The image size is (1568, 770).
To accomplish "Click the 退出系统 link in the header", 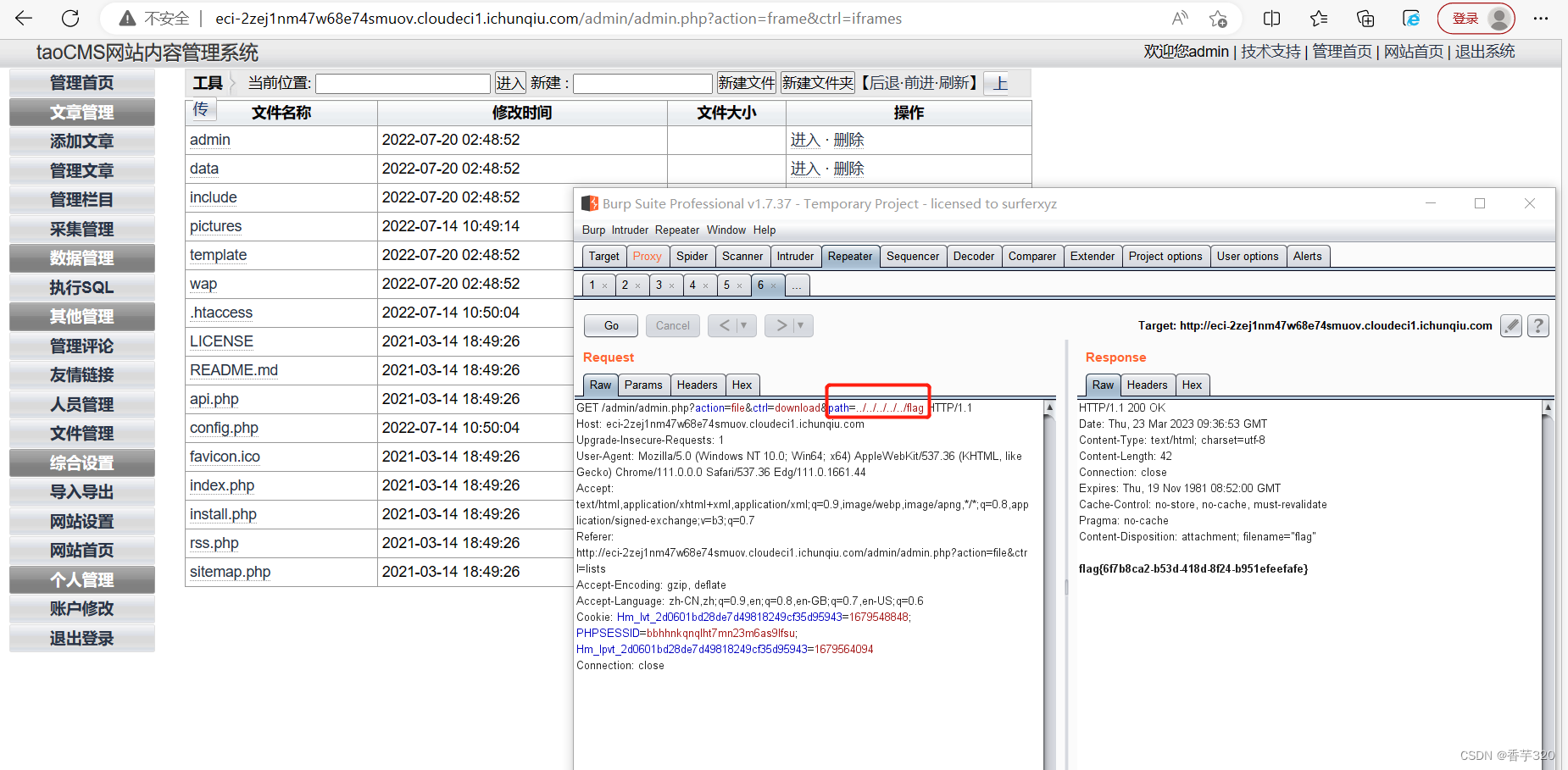I will click(1485, 52).
